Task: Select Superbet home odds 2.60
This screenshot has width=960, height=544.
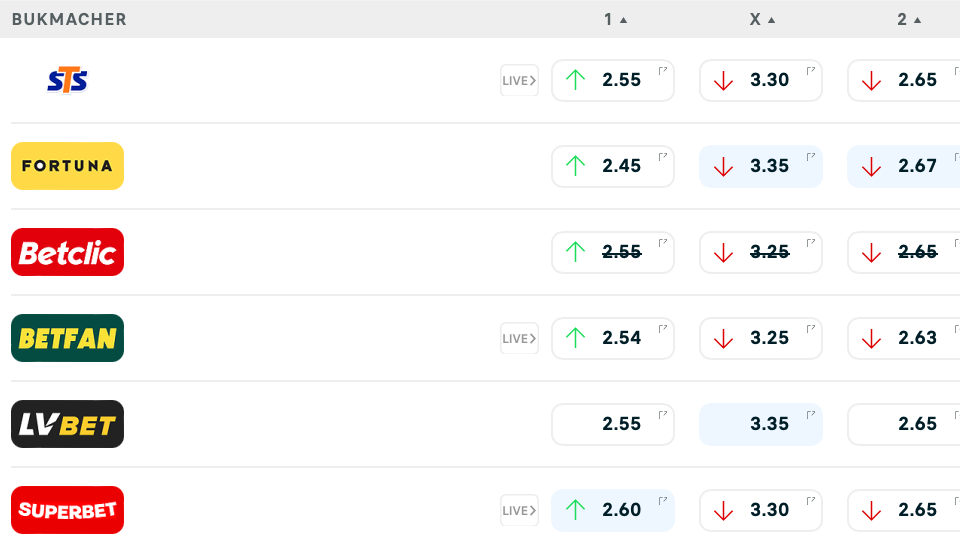Action: pyautogui.click(x=613, y=510)
